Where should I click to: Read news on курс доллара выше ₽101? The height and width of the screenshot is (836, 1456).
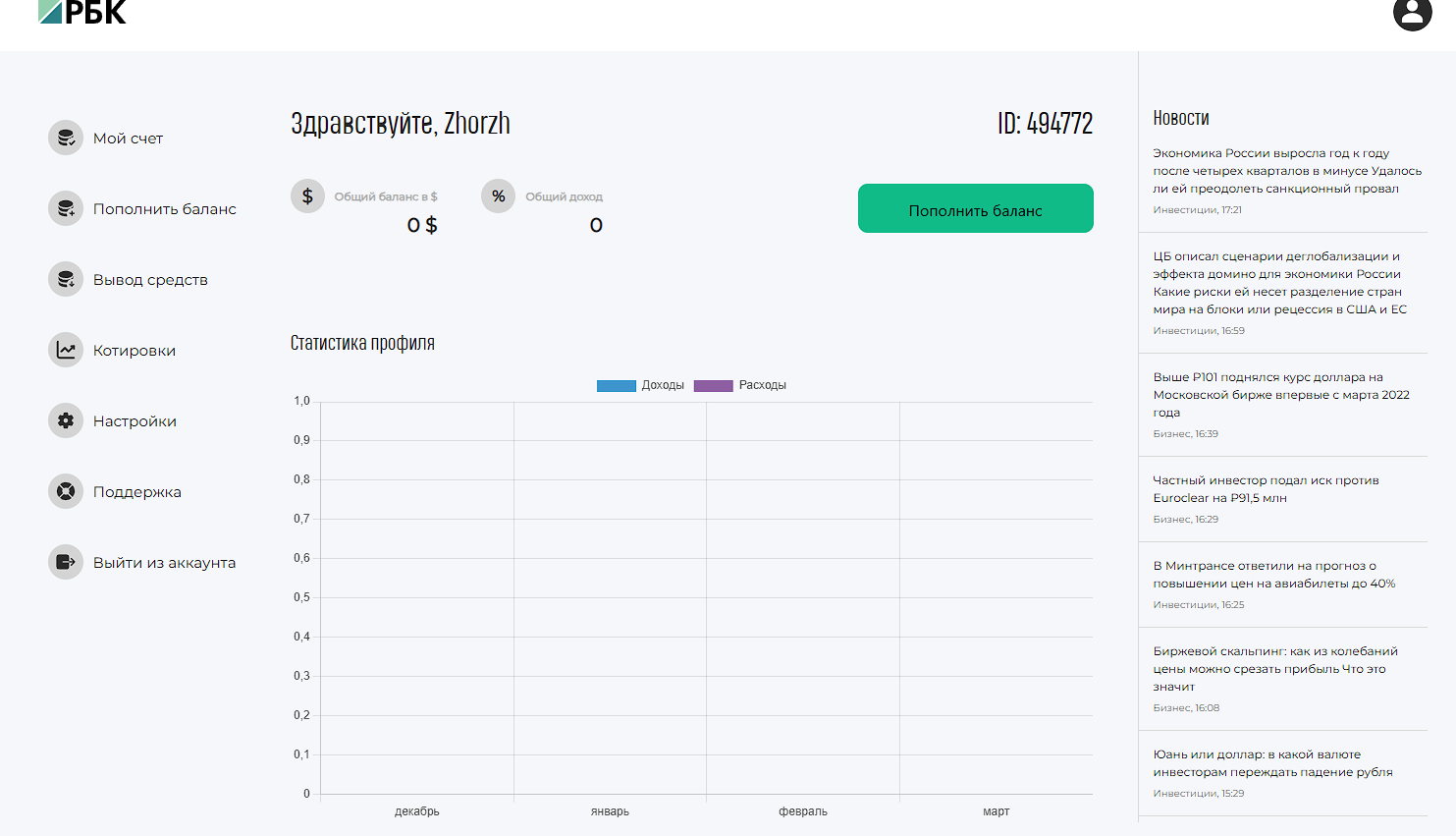[x=1280, y=395]
